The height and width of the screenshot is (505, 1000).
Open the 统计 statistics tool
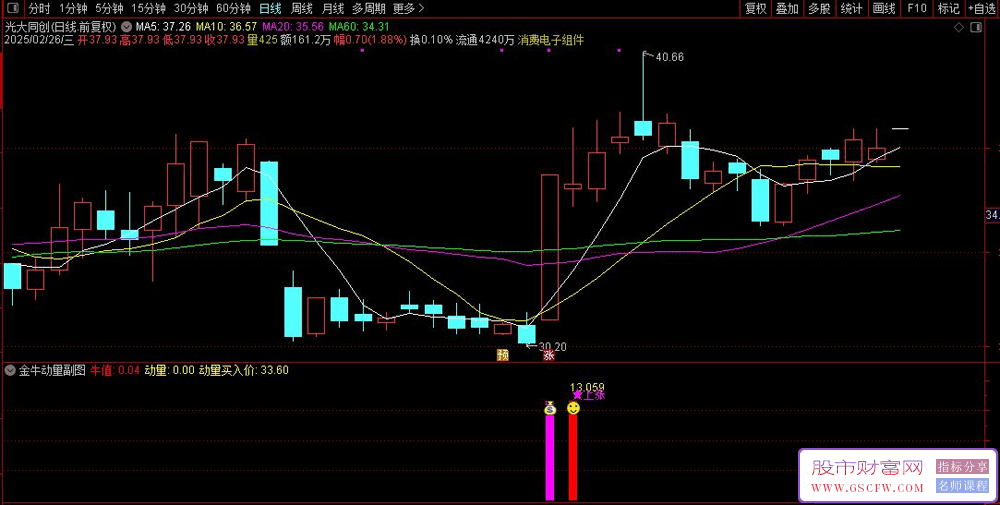(851, 8)
